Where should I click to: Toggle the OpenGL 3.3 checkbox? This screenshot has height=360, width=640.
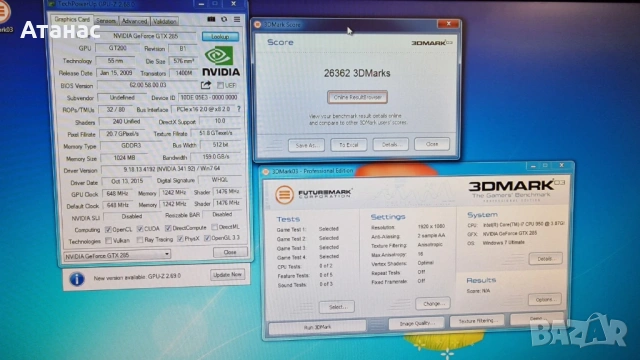207,238
